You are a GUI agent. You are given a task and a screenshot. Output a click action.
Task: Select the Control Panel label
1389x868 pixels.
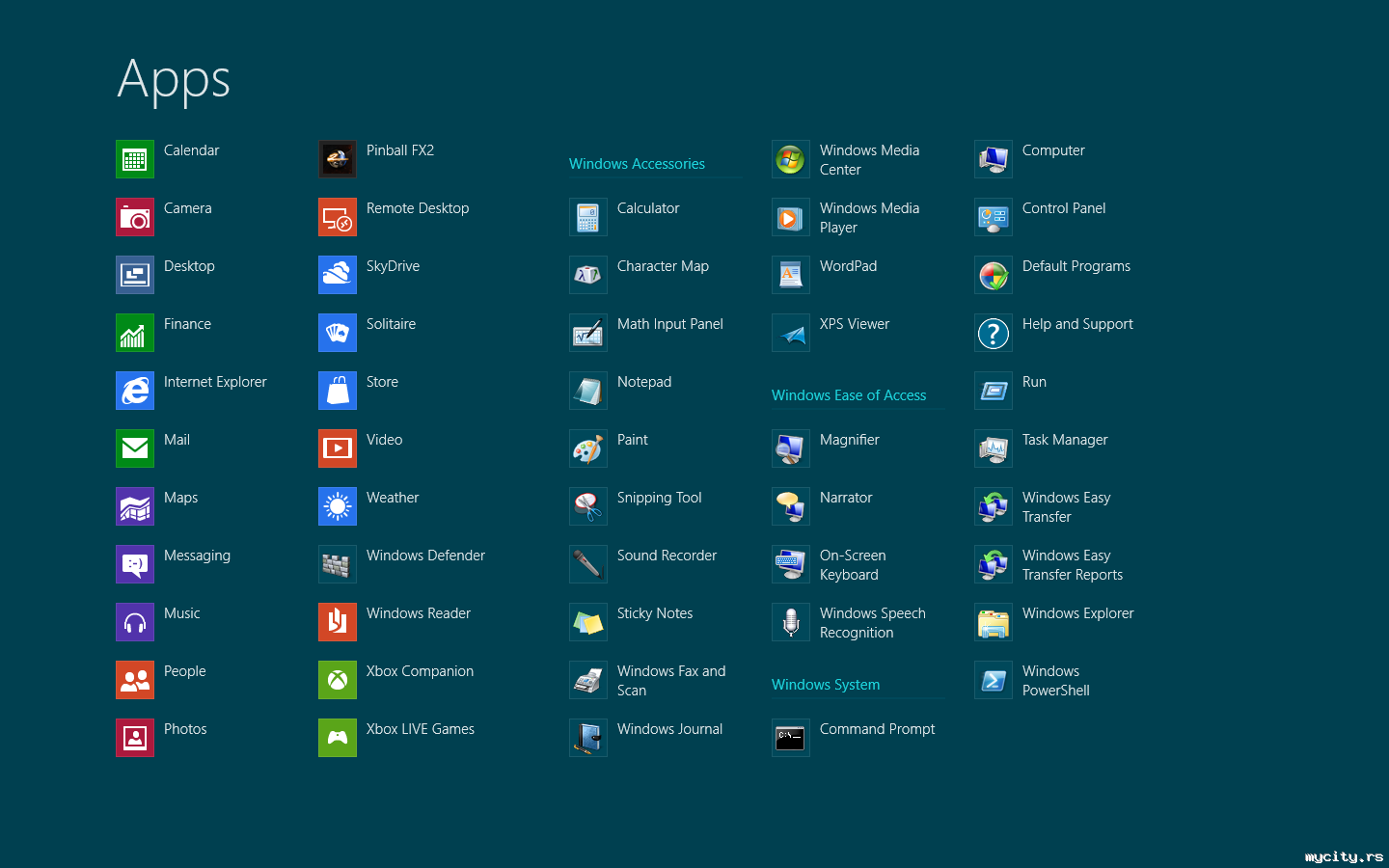click(1064, 208)
